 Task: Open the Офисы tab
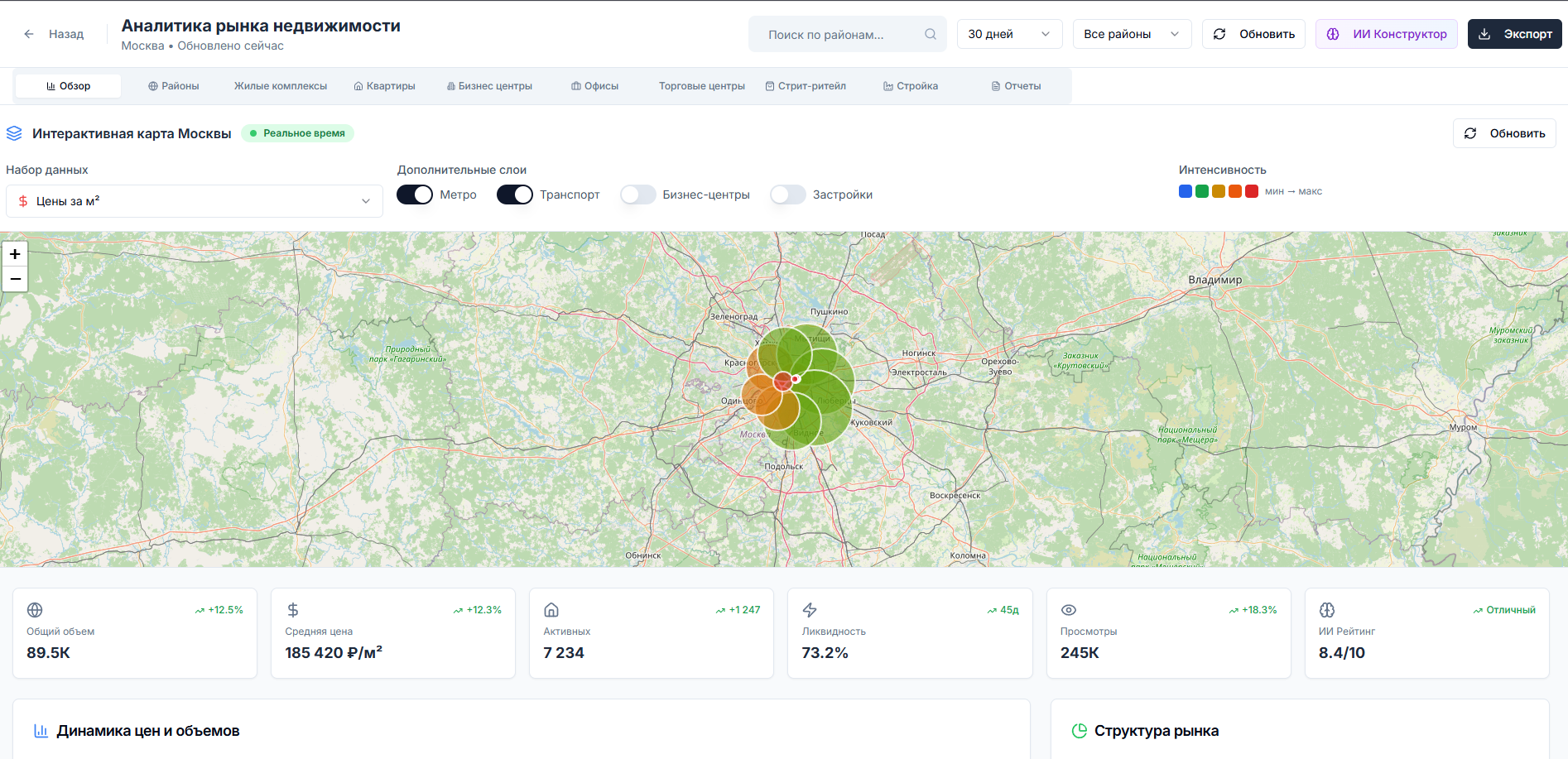pos(595,86)
